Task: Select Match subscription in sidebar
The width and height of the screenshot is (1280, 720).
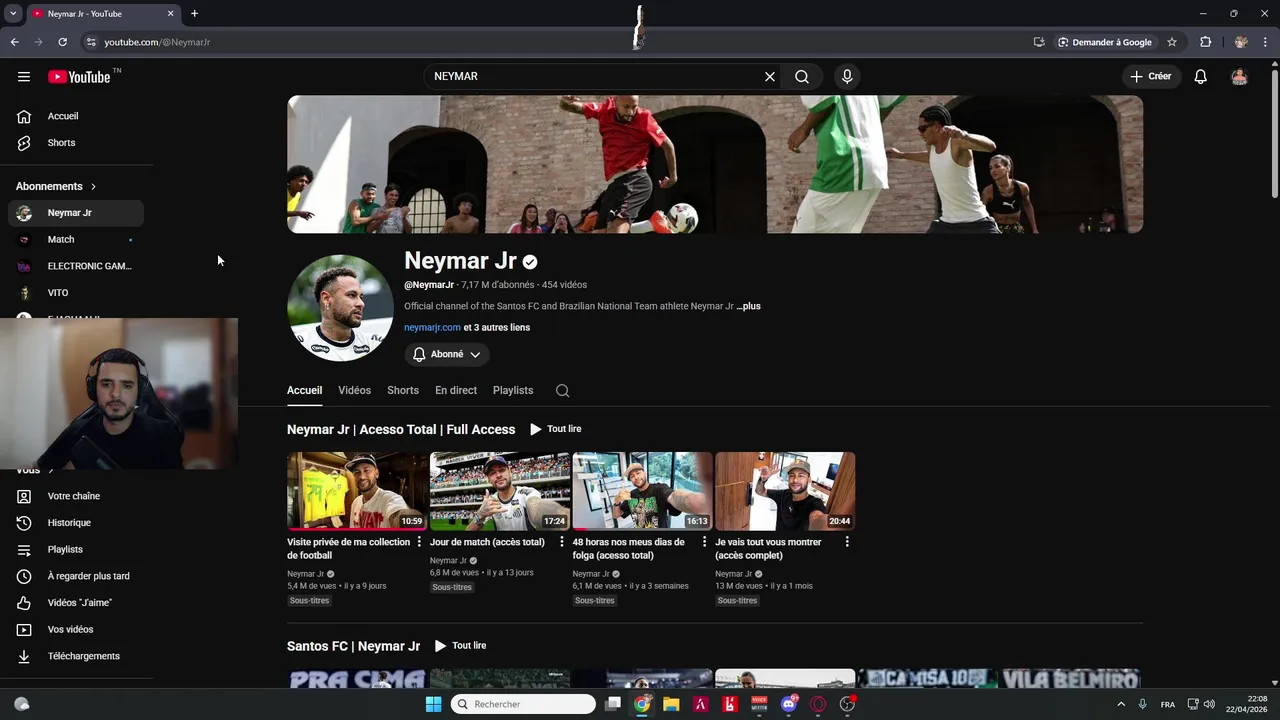Action: (x=76, y=240)
